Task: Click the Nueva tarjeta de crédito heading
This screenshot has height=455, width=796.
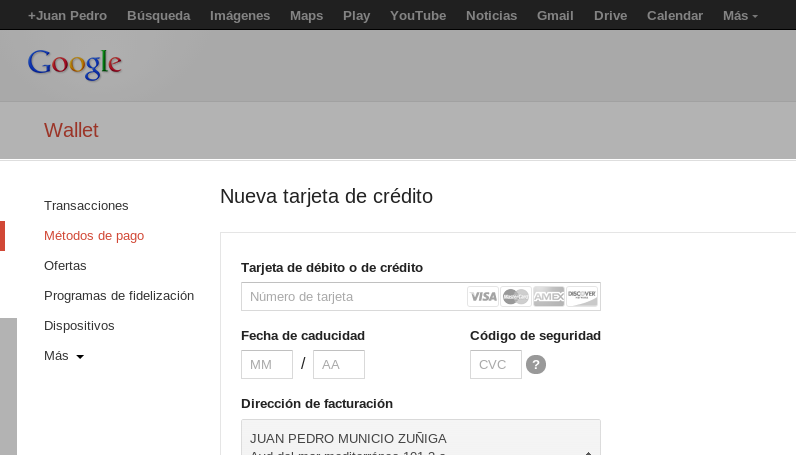Action: pyautogui.click(x=326, y=197)
